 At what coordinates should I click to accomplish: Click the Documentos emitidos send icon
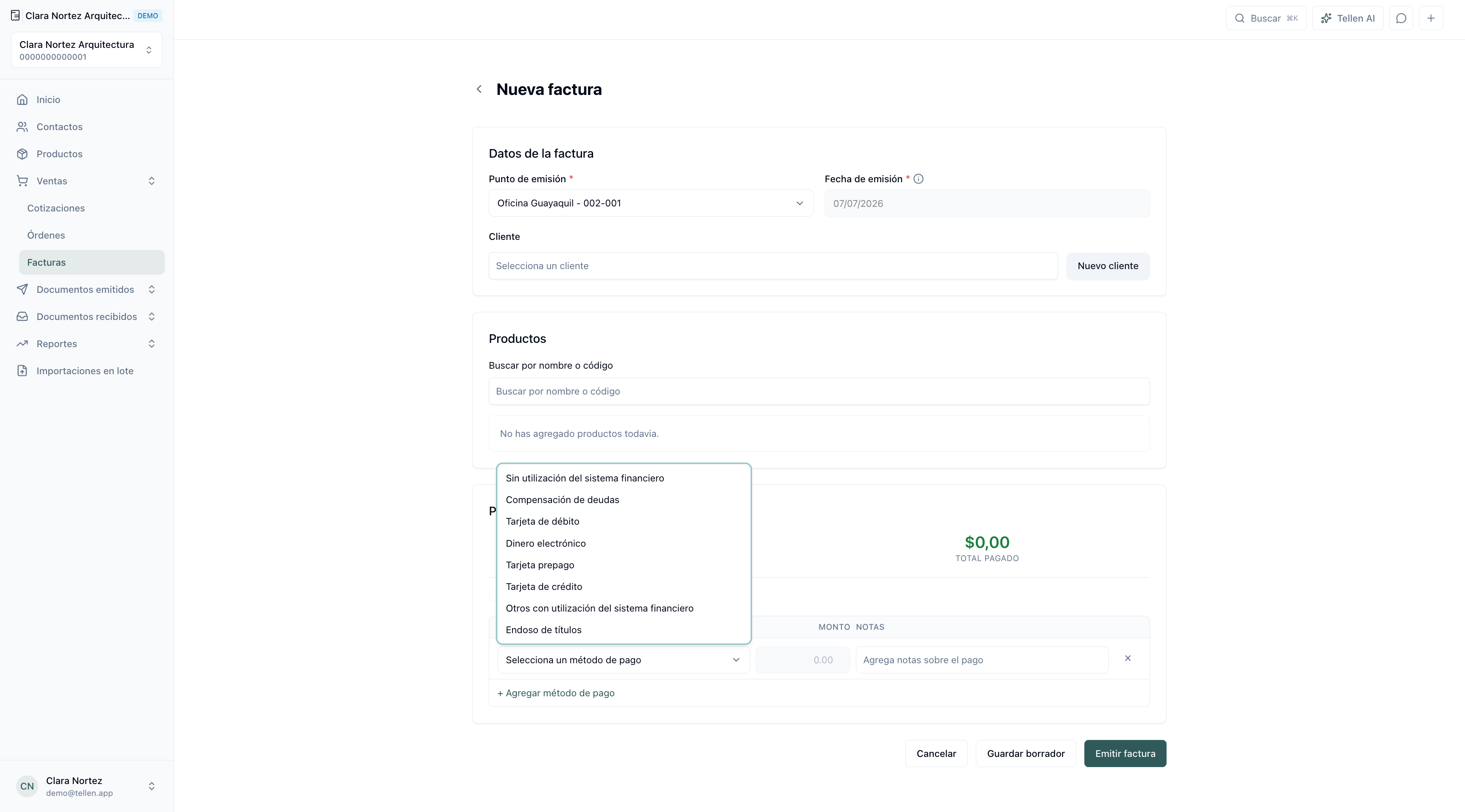point(22,289)
